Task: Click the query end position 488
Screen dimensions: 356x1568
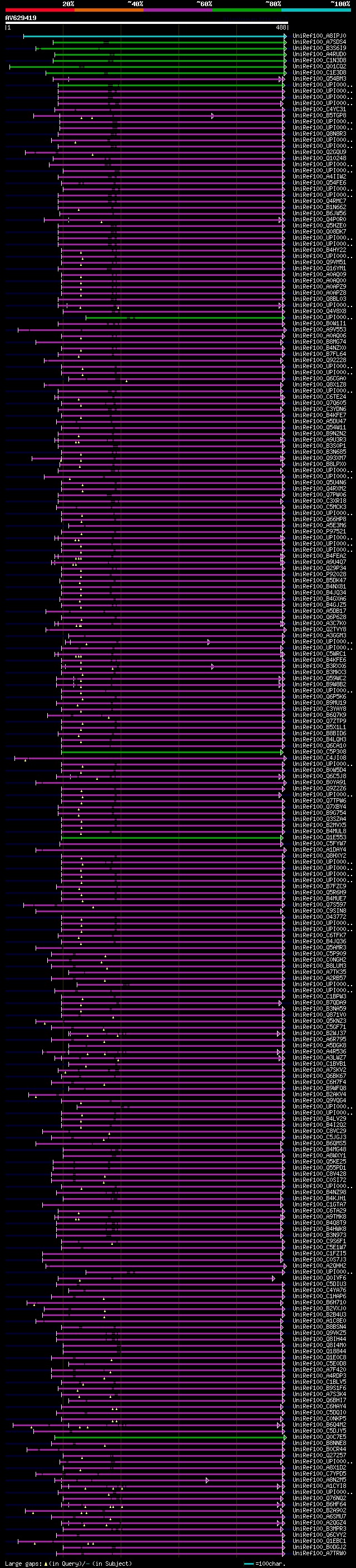Action: [280, 27]
